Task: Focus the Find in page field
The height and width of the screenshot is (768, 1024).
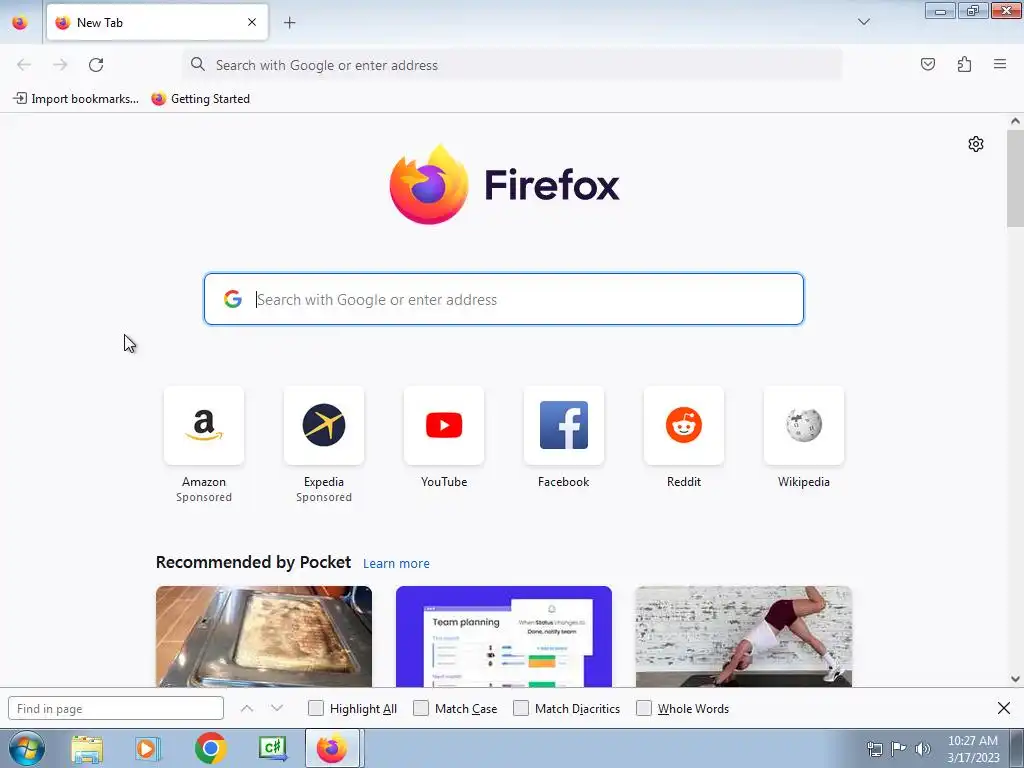Action: [x=116, y=709]
